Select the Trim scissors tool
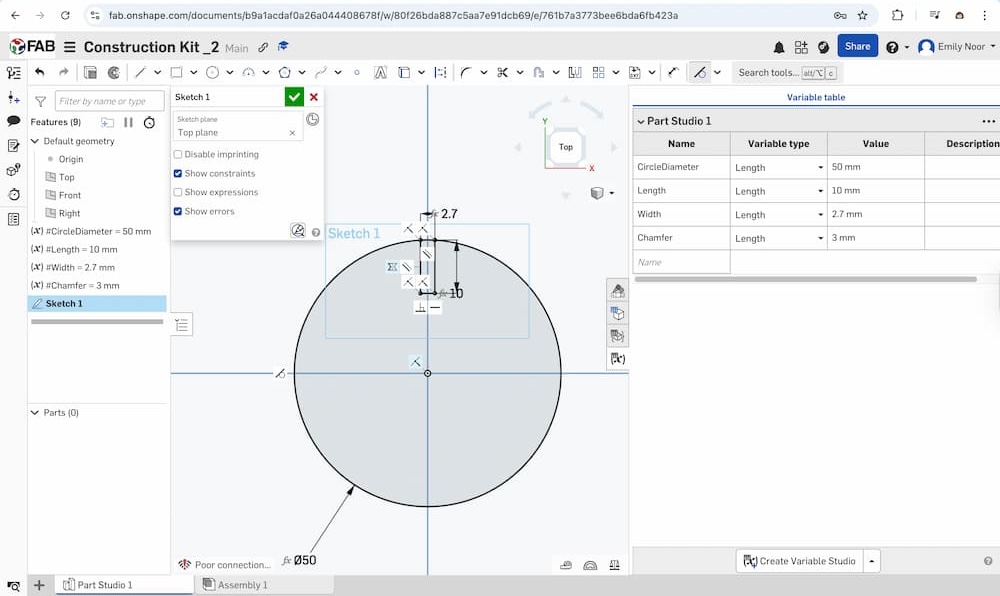 click(503, 73)
